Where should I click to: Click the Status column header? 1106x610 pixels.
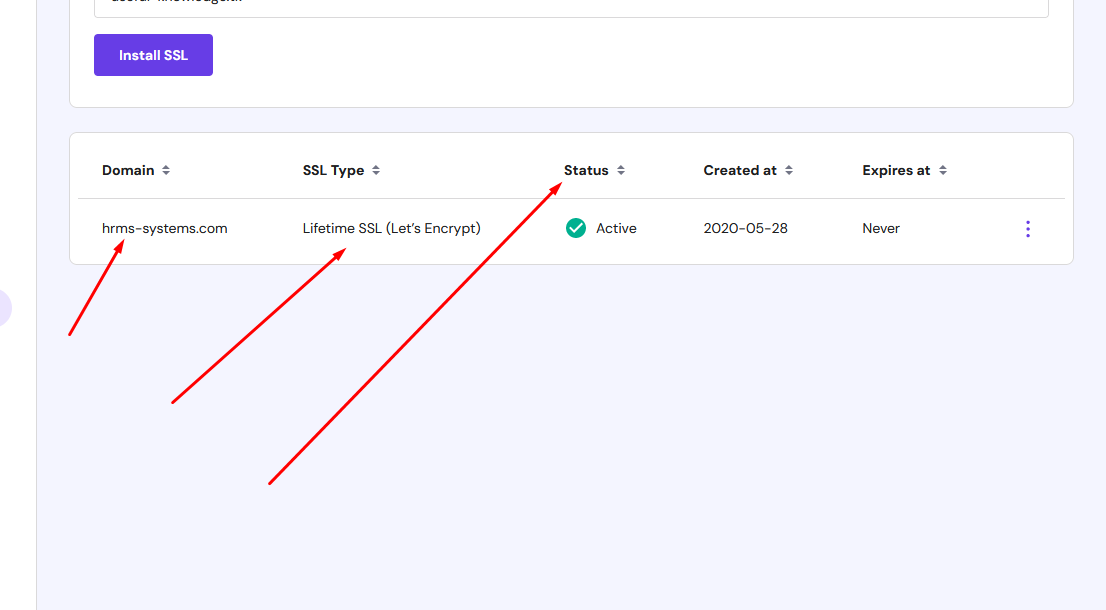585,170
